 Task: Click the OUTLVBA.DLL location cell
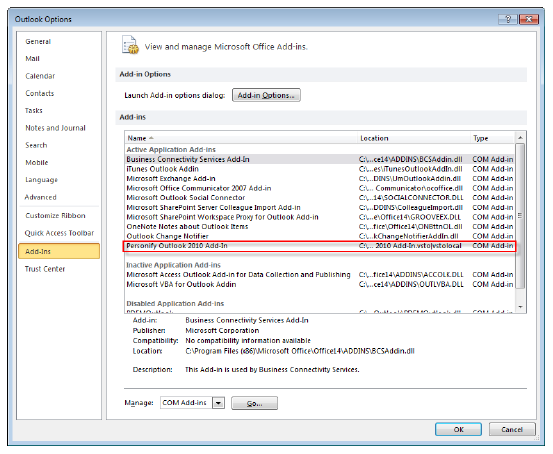411,284
